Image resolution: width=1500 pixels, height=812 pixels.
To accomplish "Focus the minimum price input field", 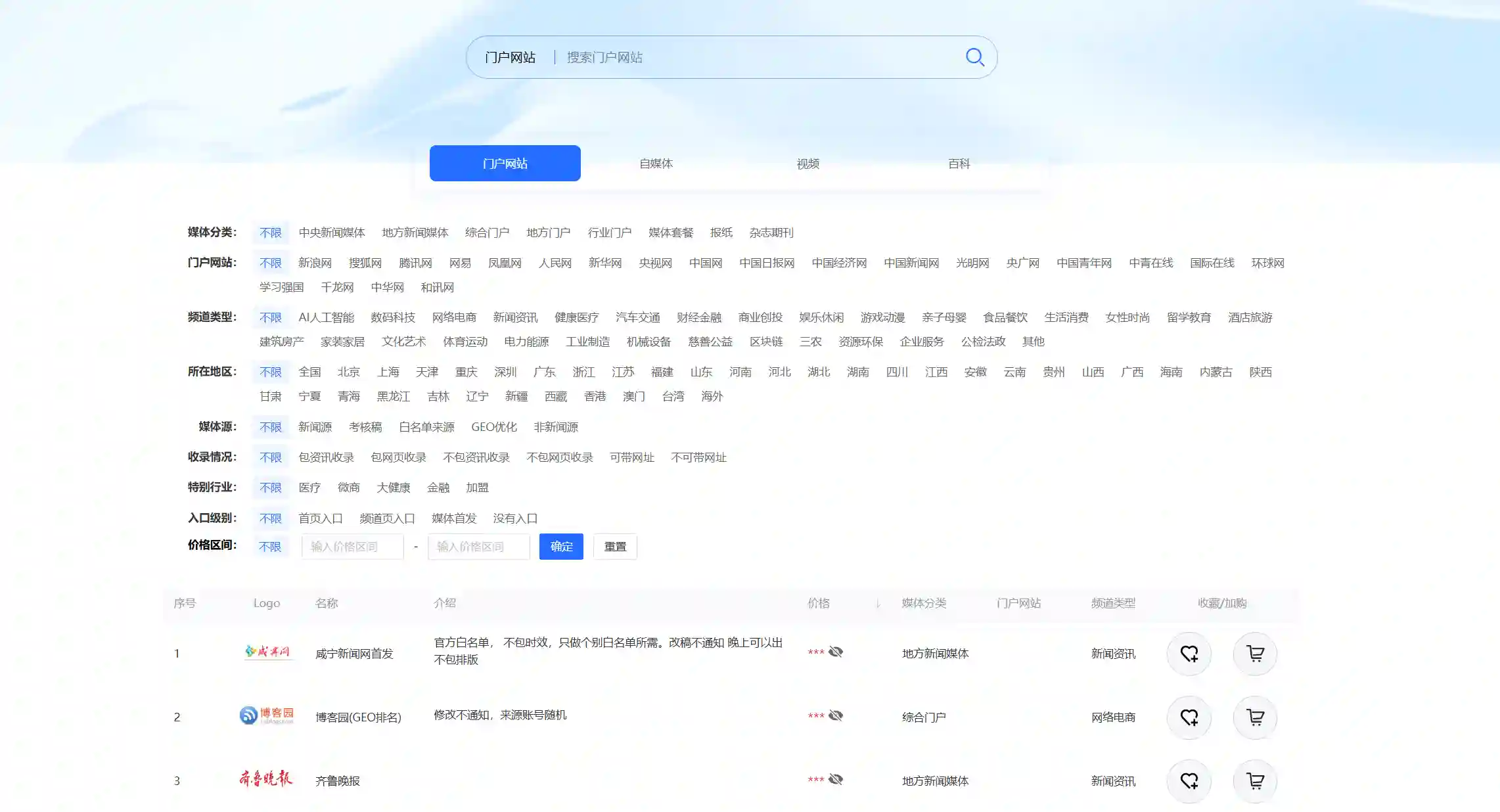I will coord(352,547).
